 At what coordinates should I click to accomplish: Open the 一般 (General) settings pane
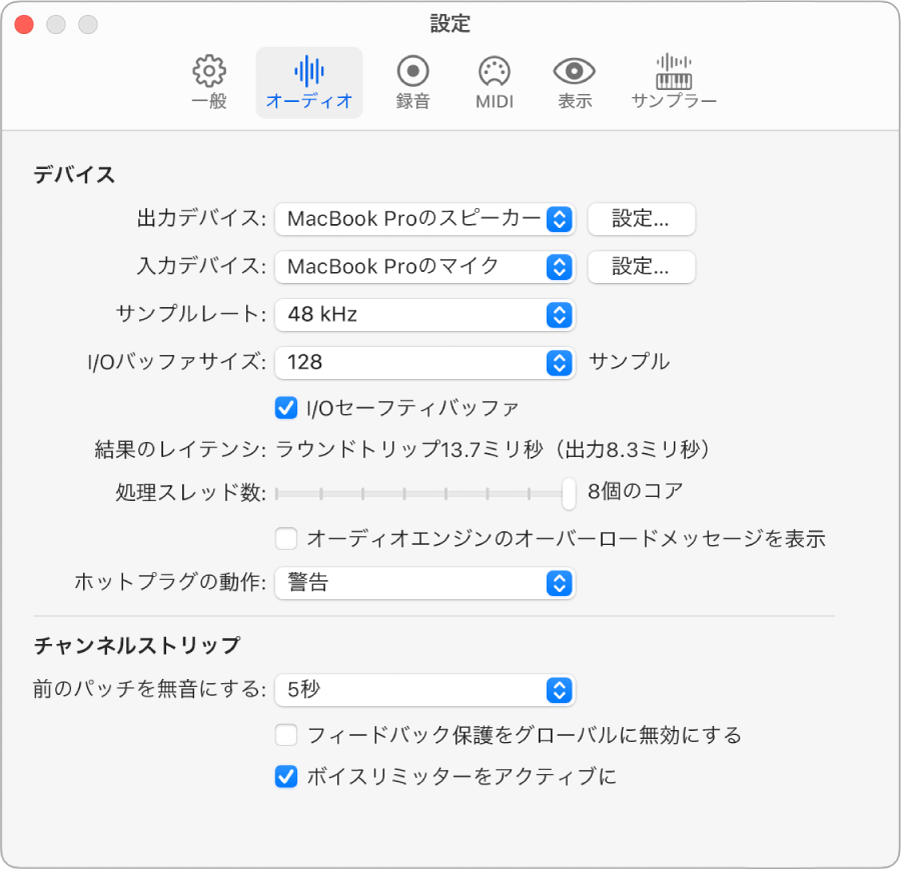(207, 80)
